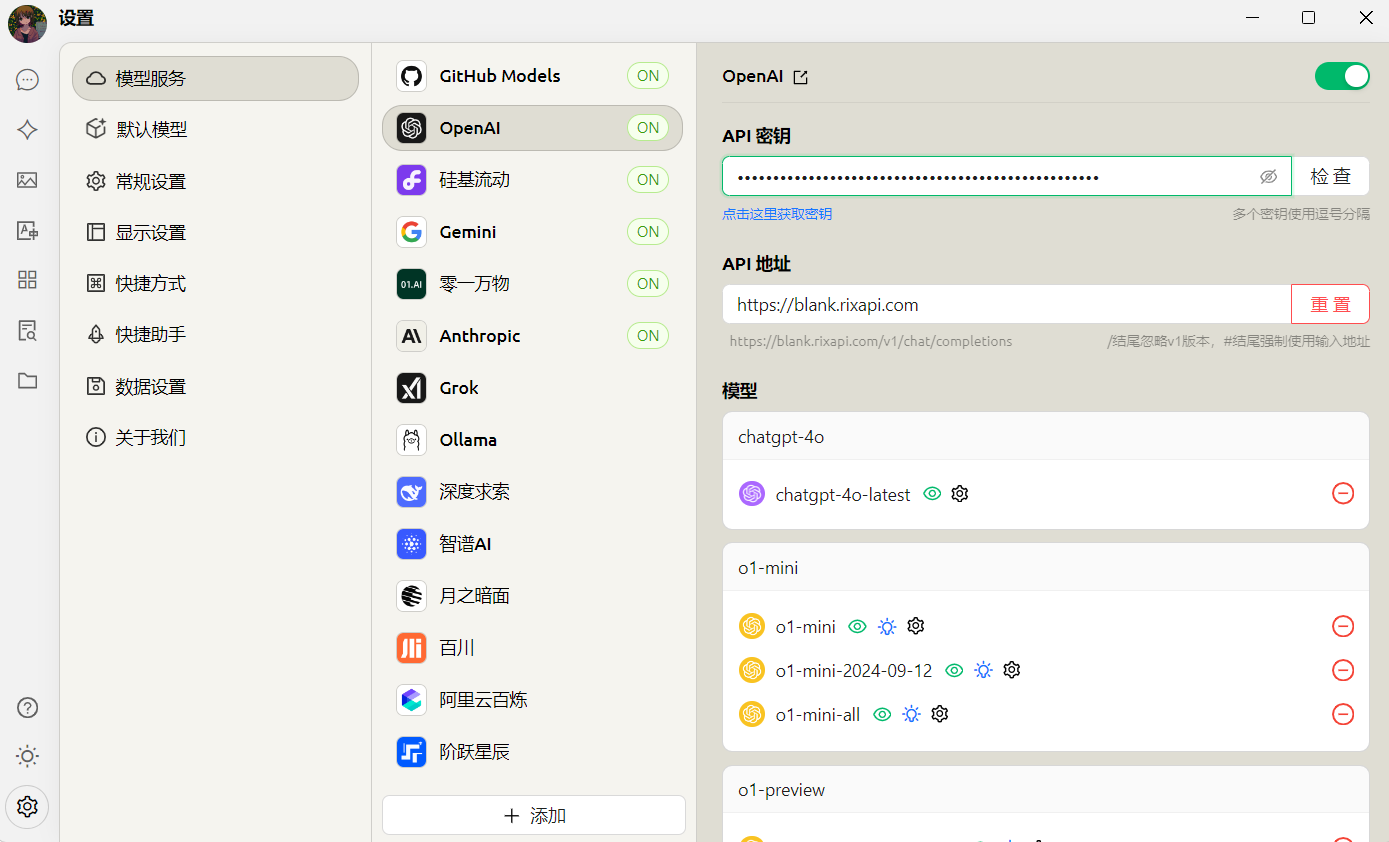Open settings gear for chatgpt-4o-latest
The image size is (1389, 842).
pyautogui.click(x=959, y=493)
